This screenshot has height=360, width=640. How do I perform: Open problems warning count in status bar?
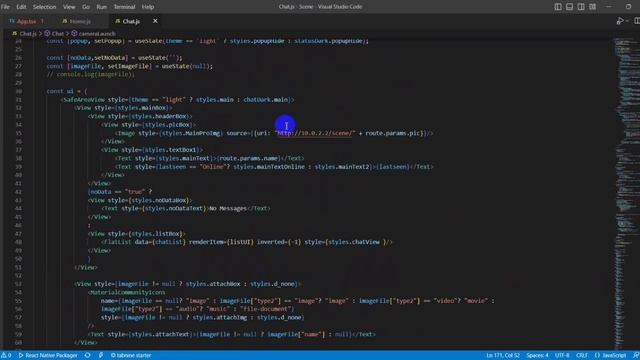pyautogui.click(x=6, y=356)
